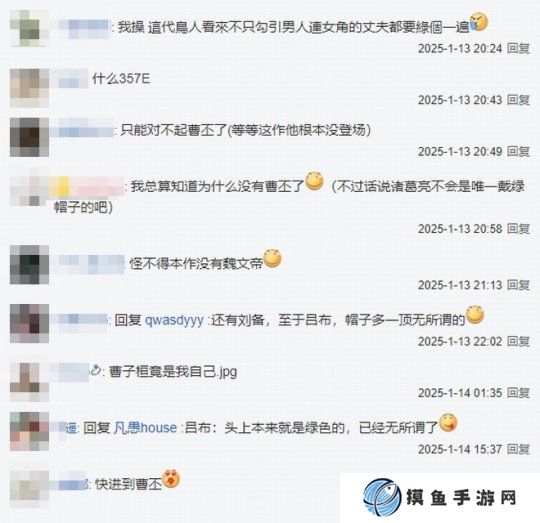The width and height of the screenshot is (540, 523).
Task: Click the heart-eyes emoji after 快进到曹丕
Action: coord(171,479)
